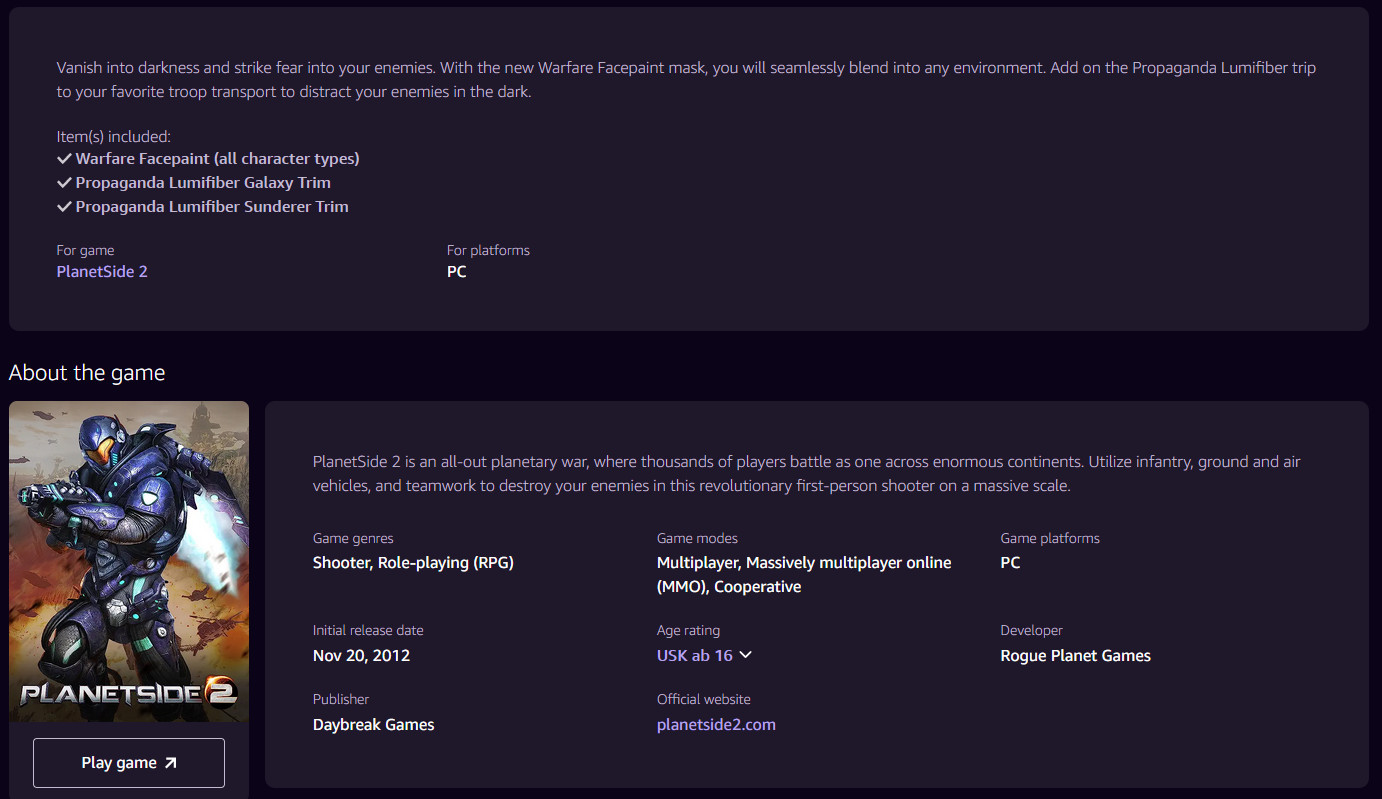Launch PlanetSide 2 via Play game button
Viewport: 1382px width, 799px height.
(x=128, y=762)
